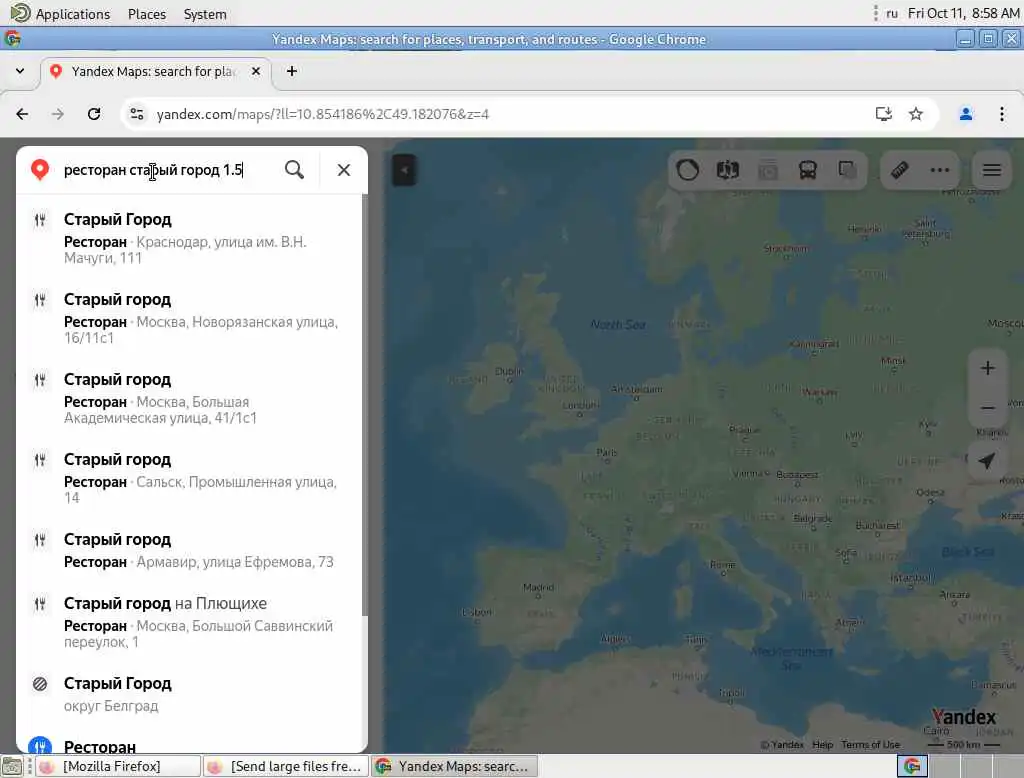Viewport: 1024px width, 778px height.
Task: Choose Старый город in Сальск suggestion
Action: (x=191, y=478)
